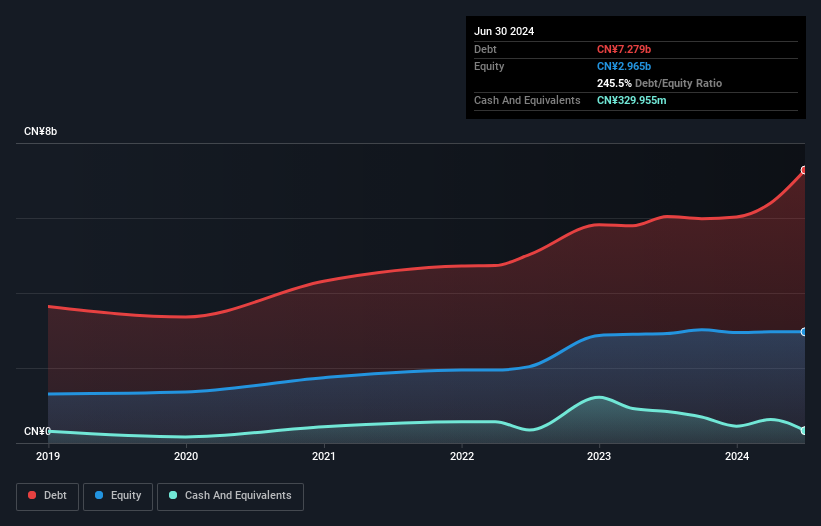Click the CN¥8b y-axis label
Screen dimensions: 821x526
point(40,131)
